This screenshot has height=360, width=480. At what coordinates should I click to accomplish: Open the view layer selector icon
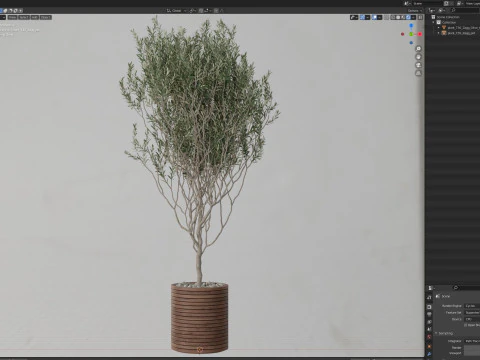pos(460,3)
